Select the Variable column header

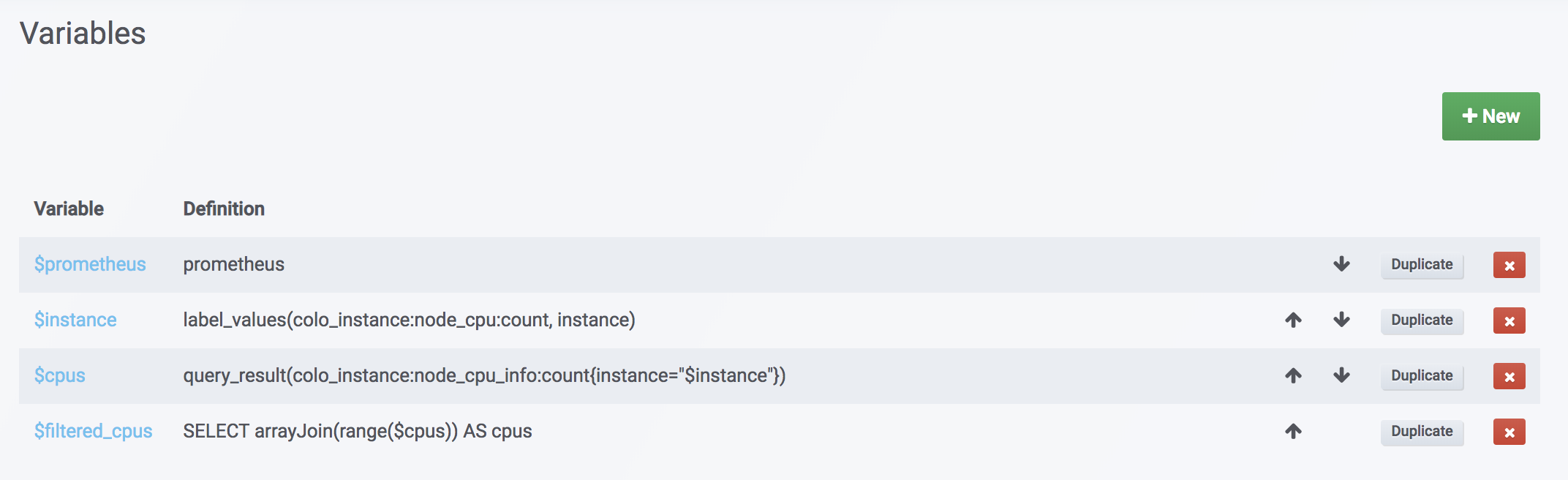click(69, 209)
